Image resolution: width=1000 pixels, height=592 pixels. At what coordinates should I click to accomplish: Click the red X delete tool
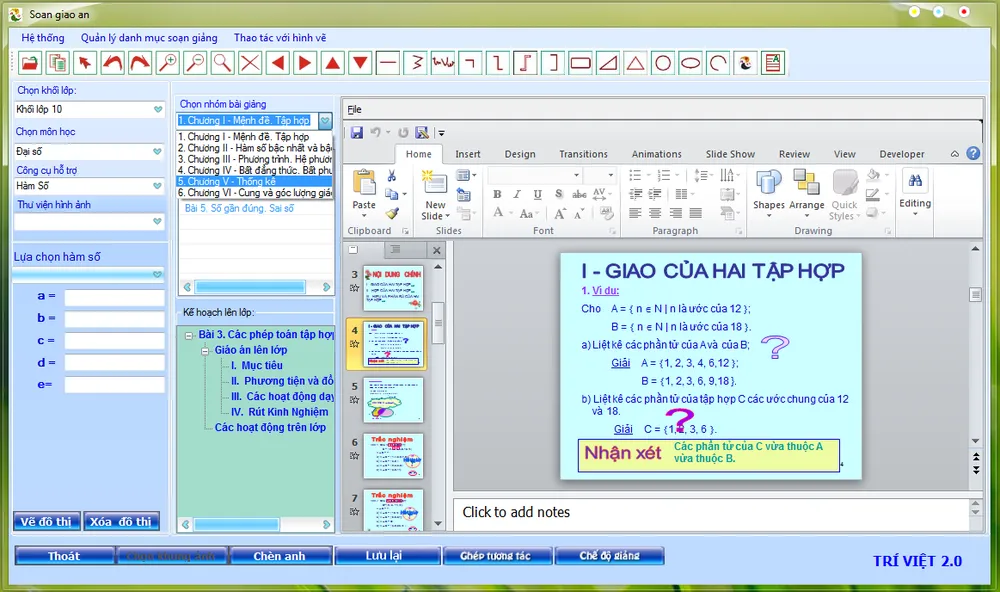coord(250,63)
